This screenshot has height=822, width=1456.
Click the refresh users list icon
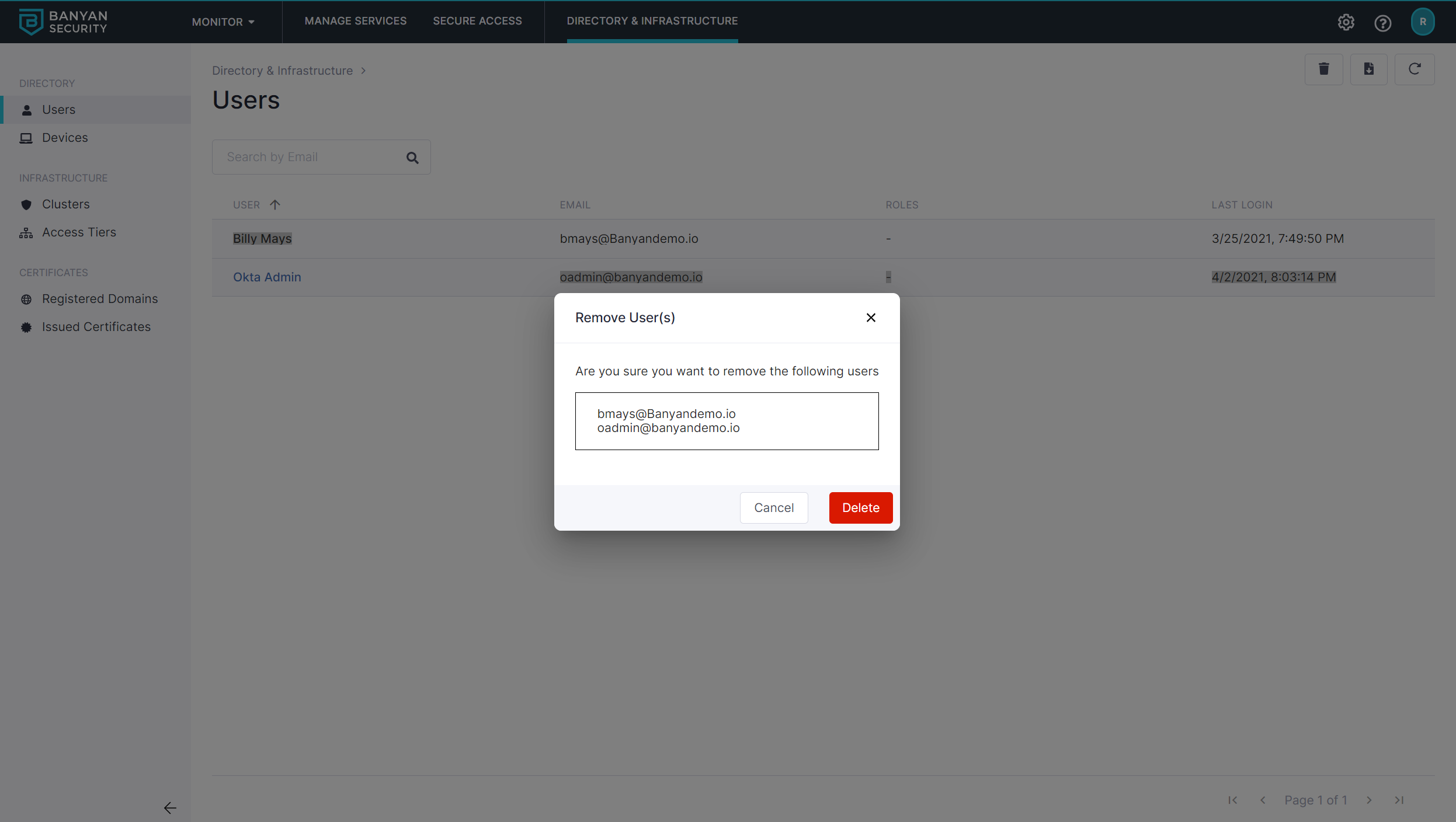(1414, 69)
